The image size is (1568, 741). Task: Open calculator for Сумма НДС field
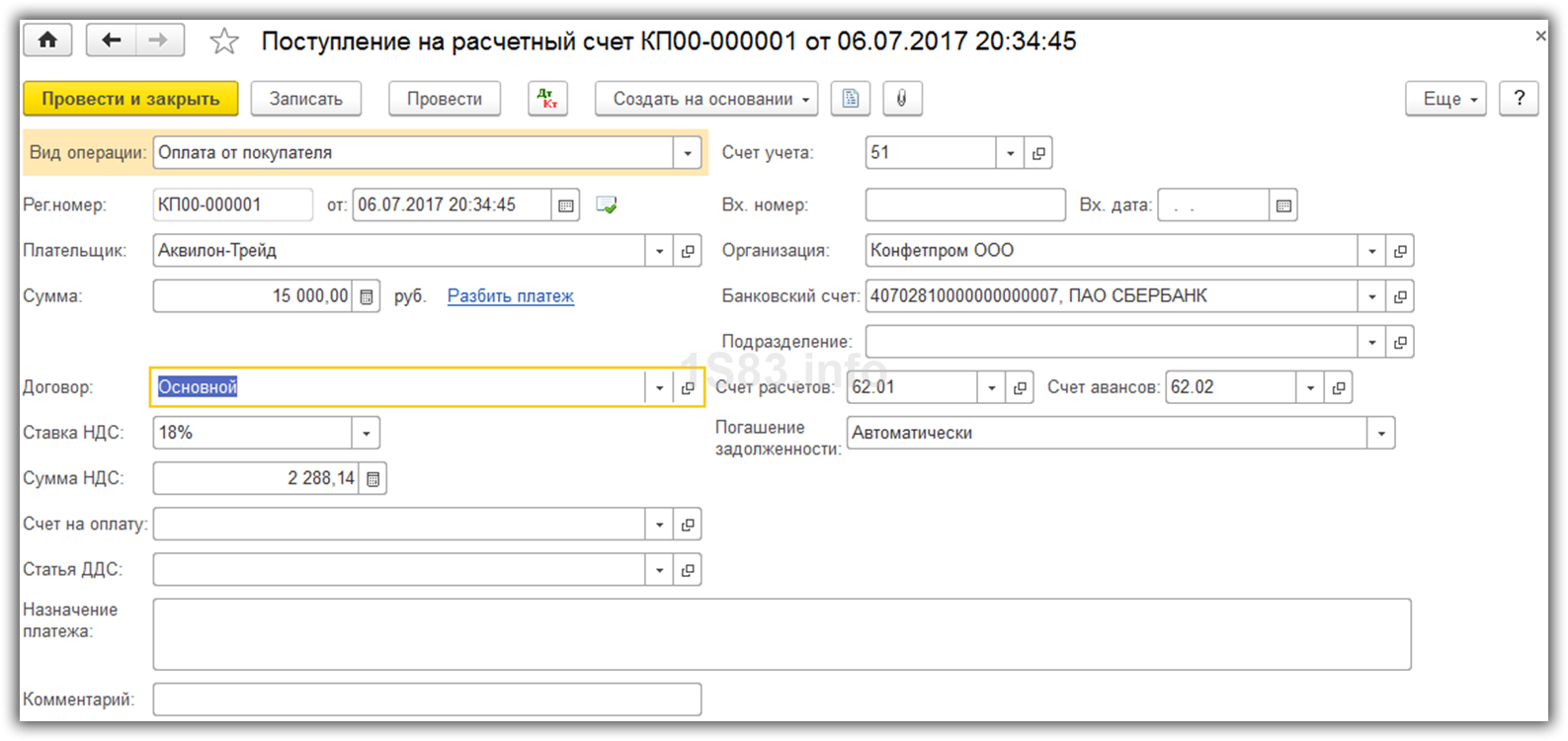pos(372,479)
